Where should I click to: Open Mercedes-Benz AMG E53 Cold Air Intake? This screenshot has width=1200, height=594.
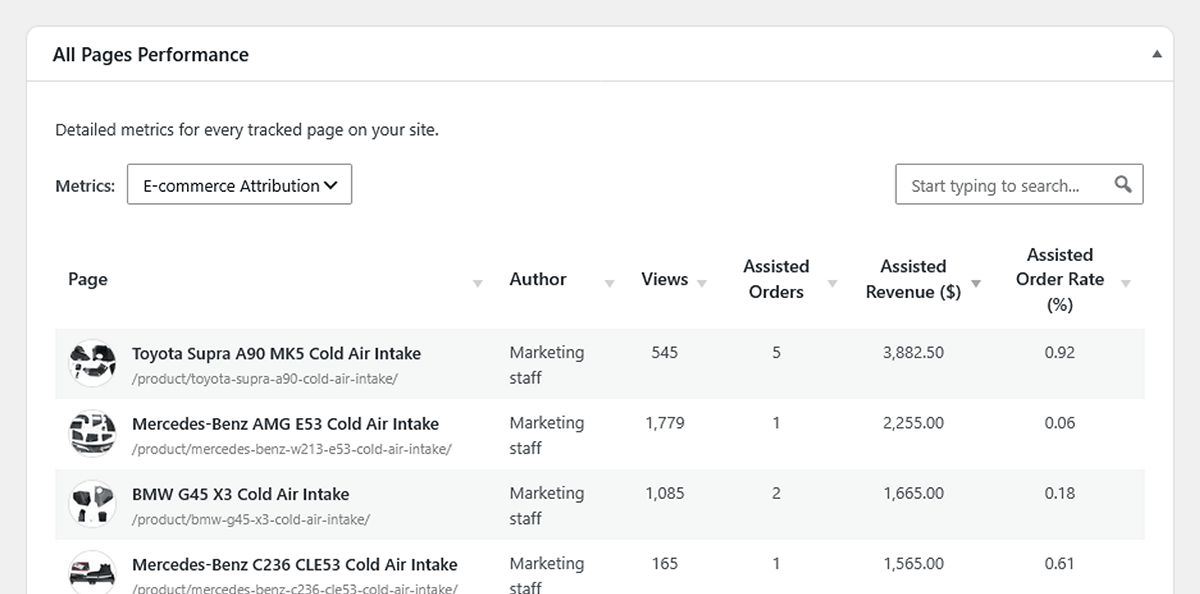[x=285, y=423]
